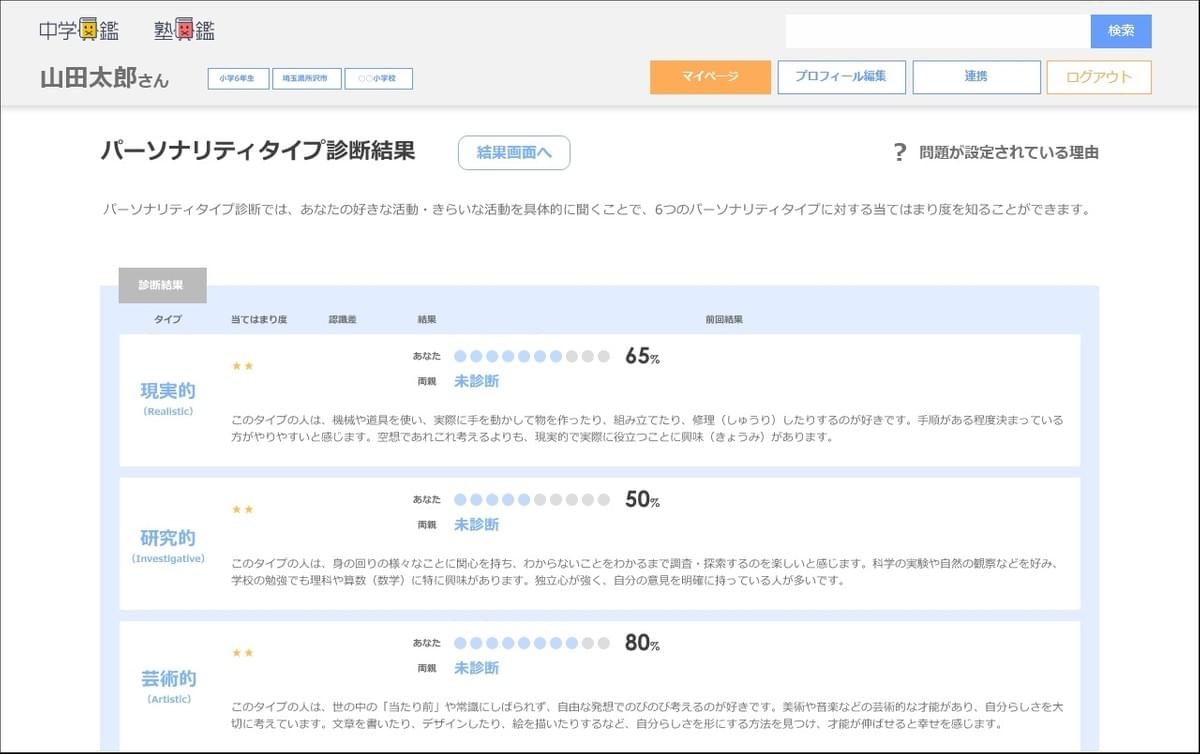
Task: Open マイページ from the navigation
Action: [x=710, y=77]
